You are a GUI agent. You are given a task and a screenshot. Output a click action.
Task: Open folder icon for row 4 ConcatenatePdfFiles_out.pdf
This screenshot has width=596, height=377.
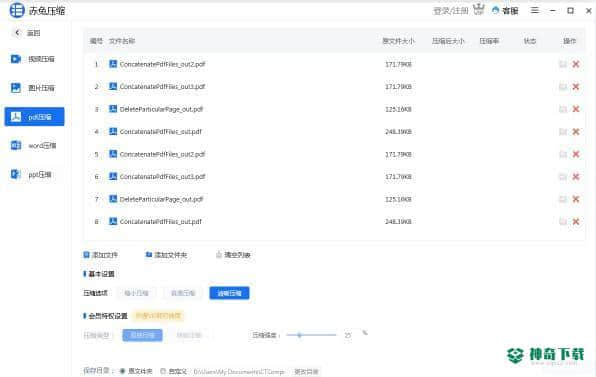pos(563,131)
